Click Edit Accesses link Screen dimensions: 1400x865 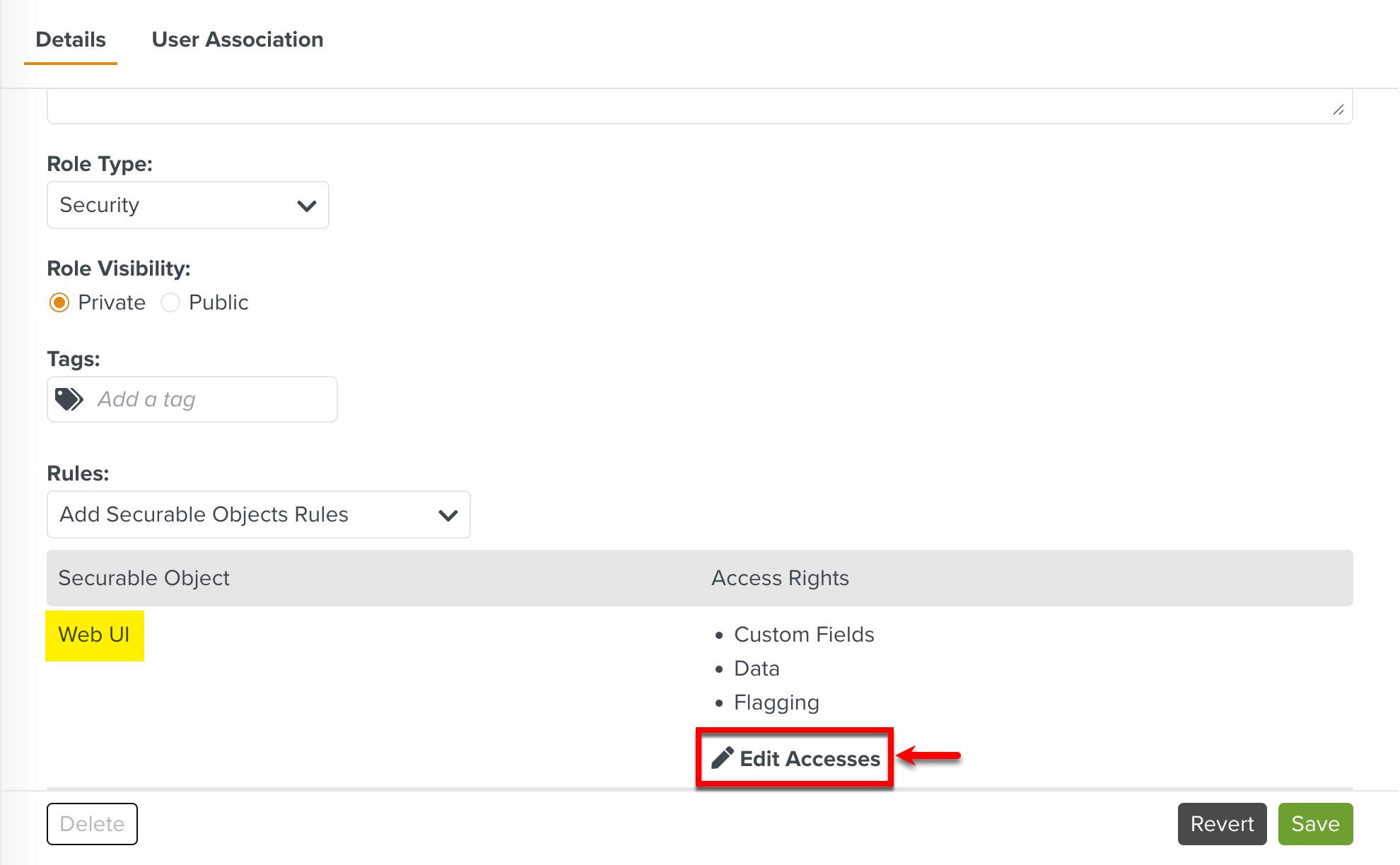(810, 758)
